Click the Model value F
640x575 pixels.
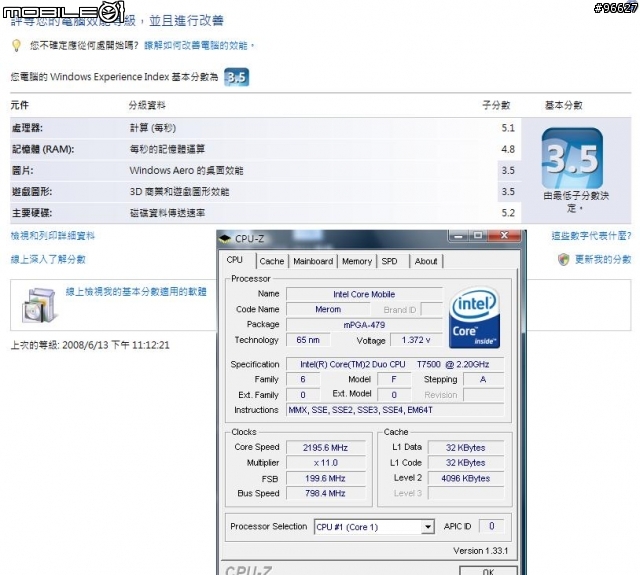click(394, 380)
